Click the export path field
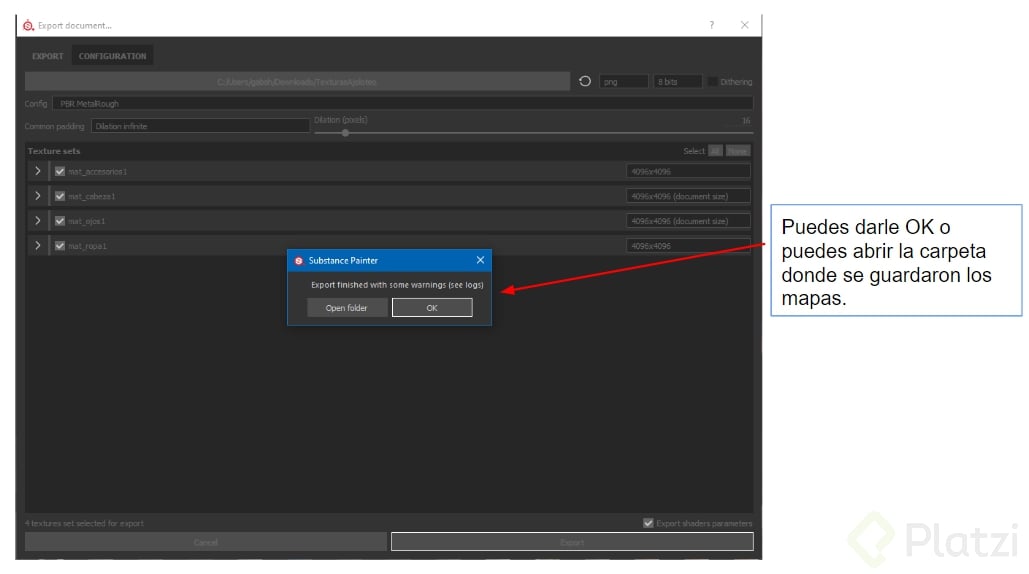1029x574 pixels. click(x=297, y=82)
